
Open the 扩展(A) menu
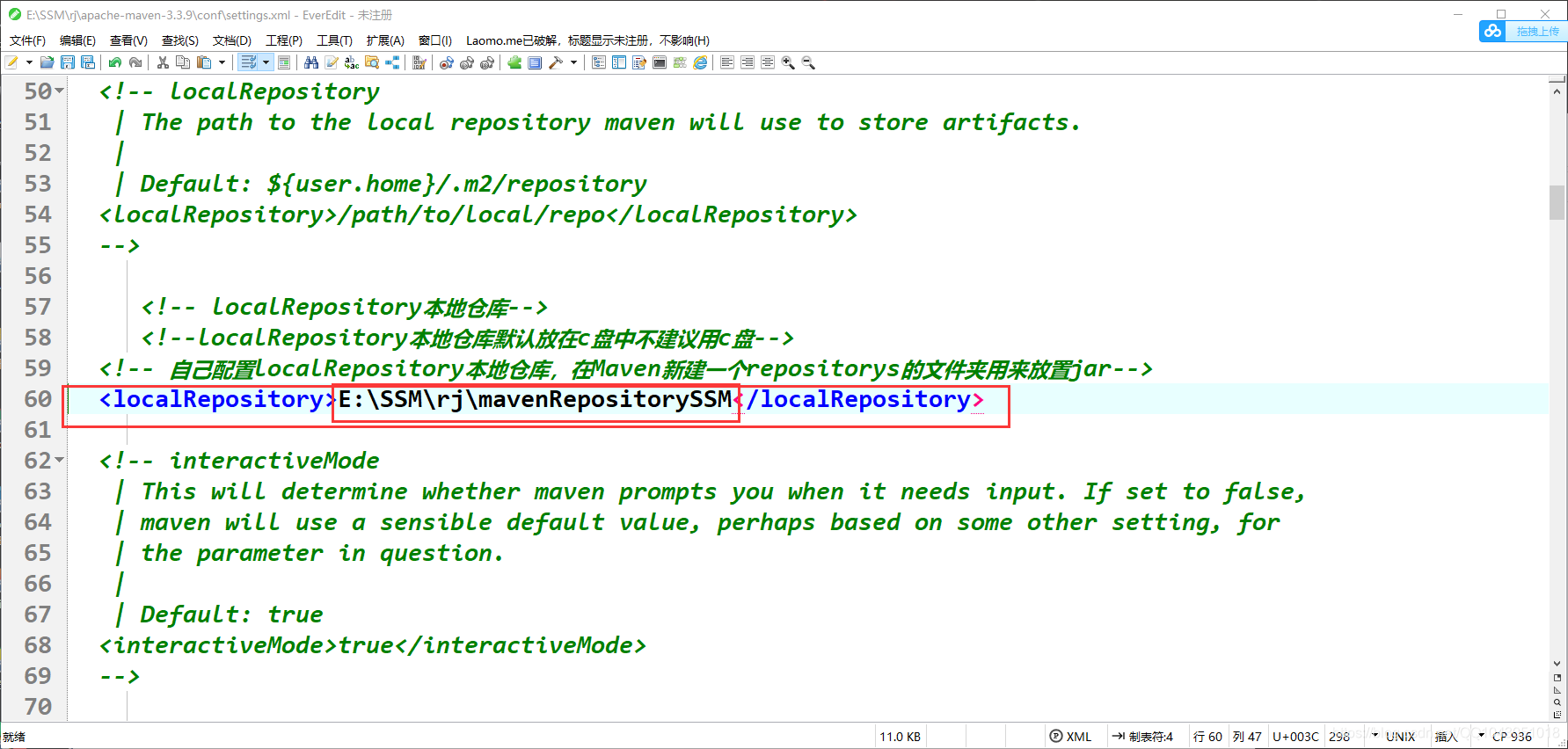[385, 40]
